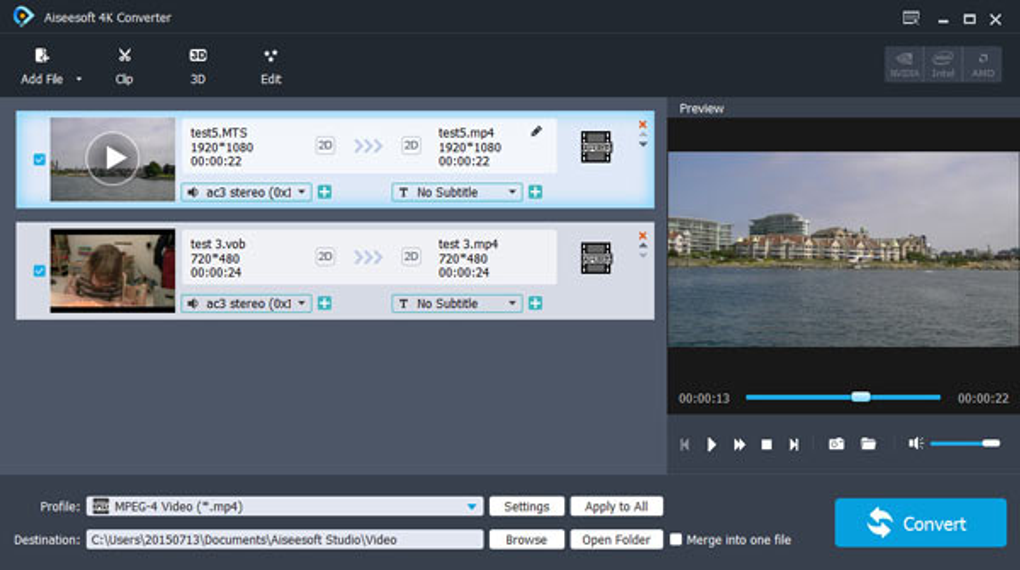This screenshot has width=1020, height=570.
Task: Click output 2D mode icon for test5.MTS
Action: tap(410, 145)
